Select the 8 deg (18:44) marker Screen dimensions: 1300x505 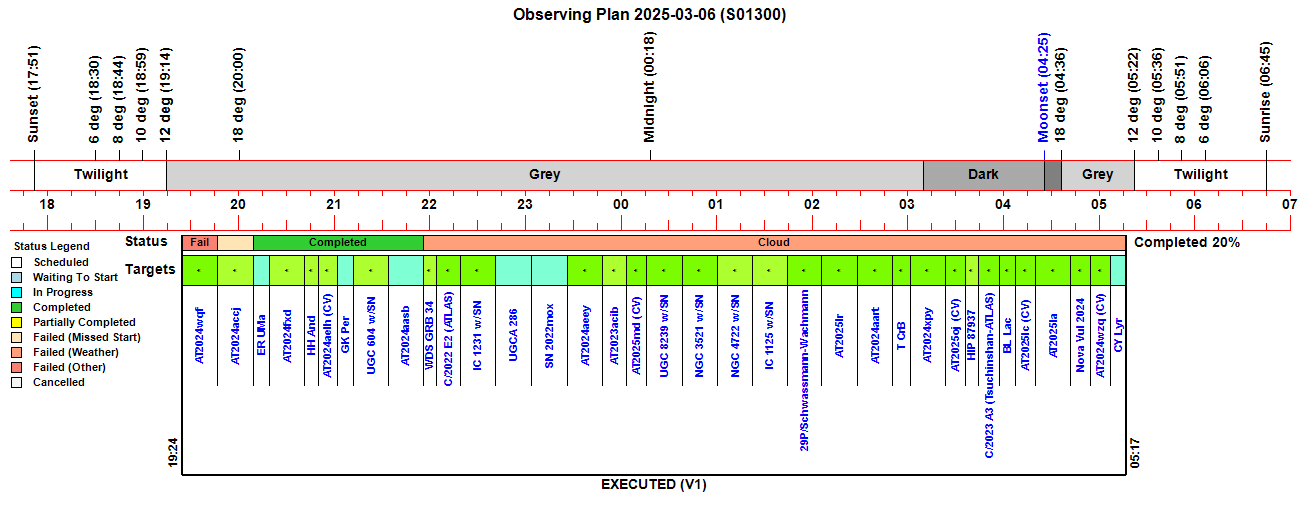click(118, 99)
